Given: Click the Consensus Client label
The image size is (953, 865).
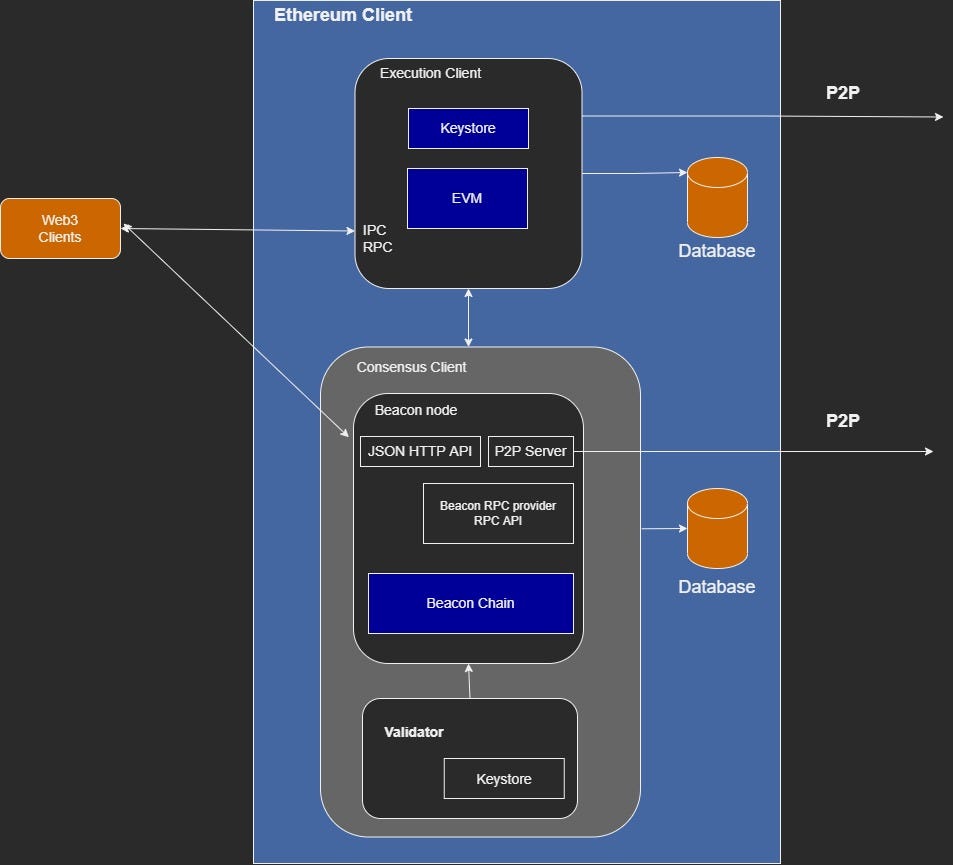Looking at the screenshot, I should [411, 367].
